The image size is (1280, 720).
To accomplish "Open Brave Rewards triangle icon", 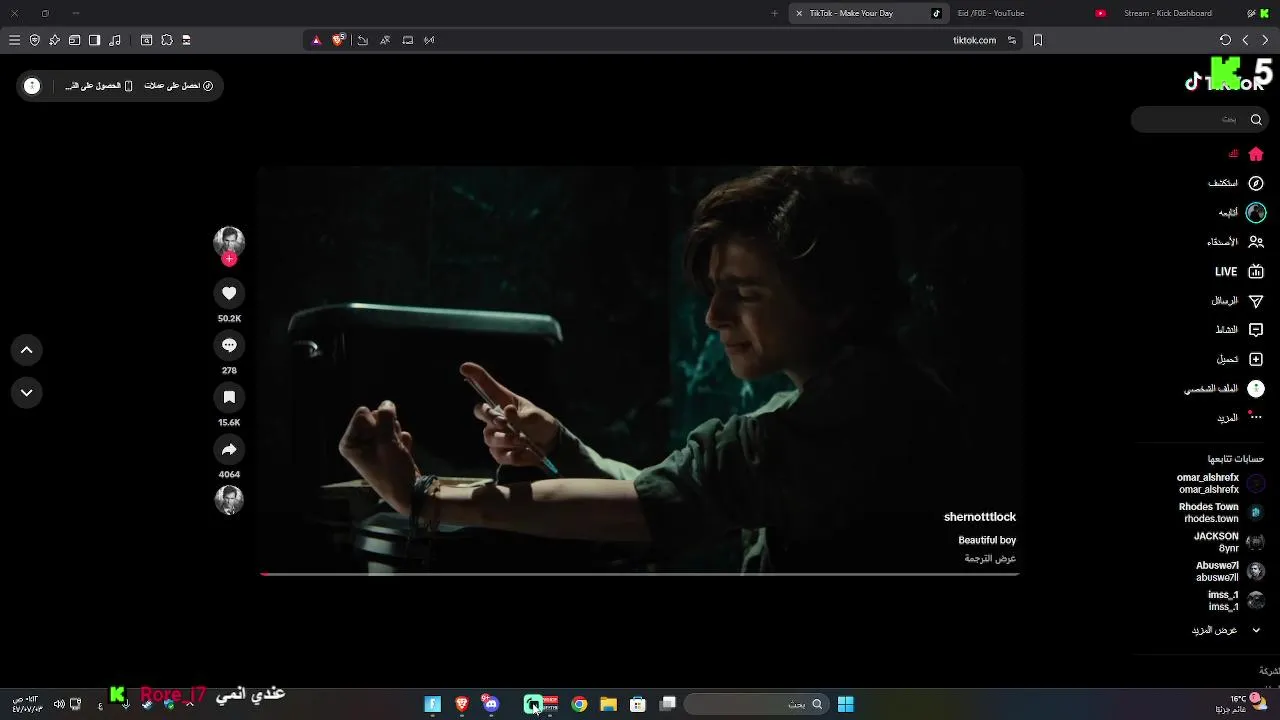I will coord(316,40).
